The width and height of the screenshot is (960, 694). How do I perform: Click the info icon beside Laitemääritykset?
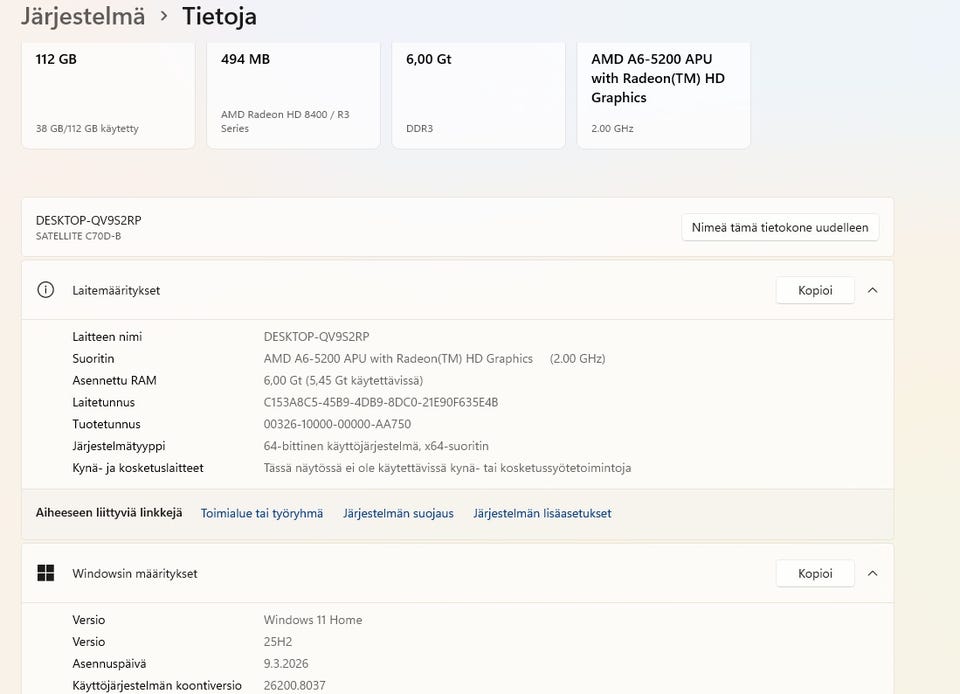(45, 290)
